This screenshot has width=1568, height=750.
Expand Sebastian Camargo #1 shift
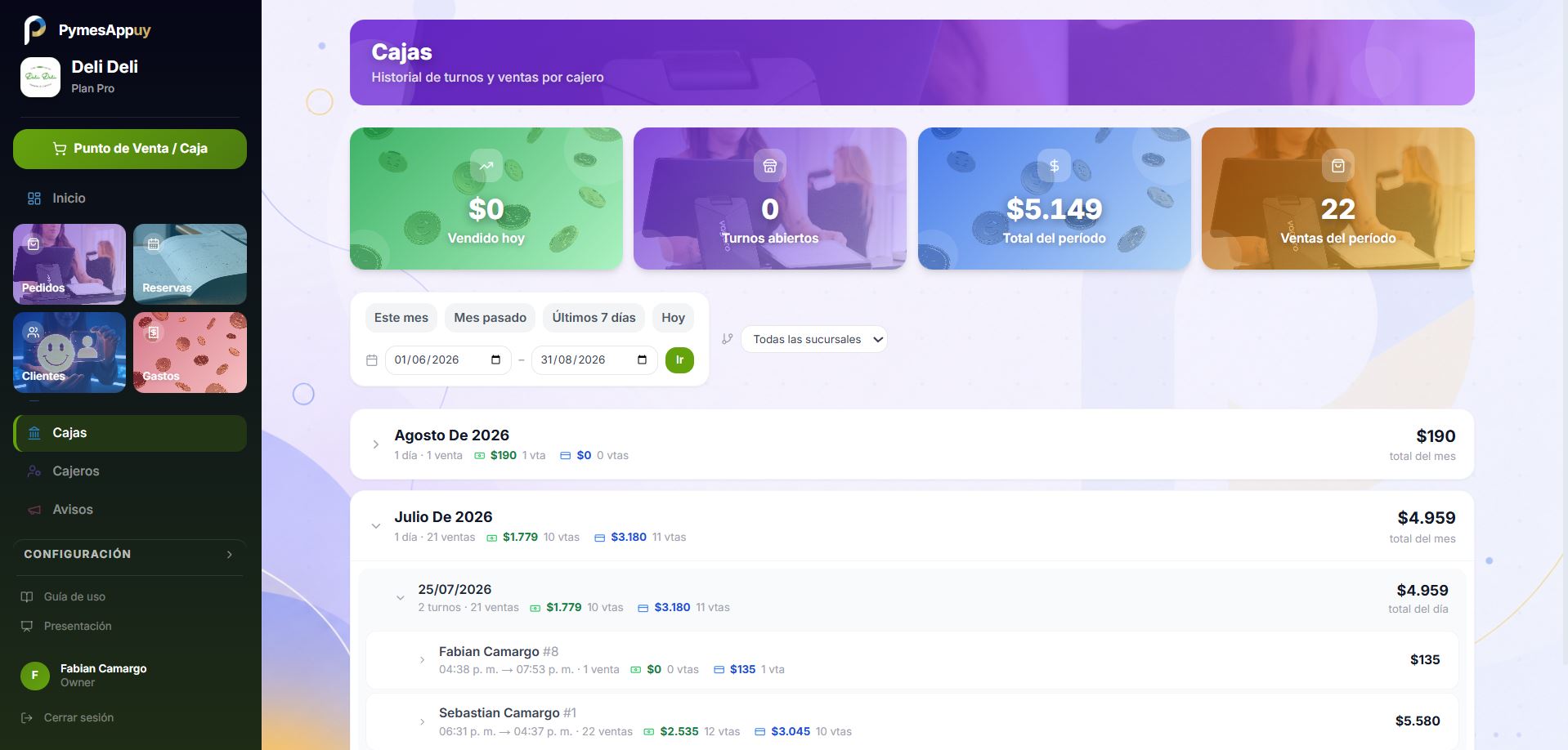coord(912,721)
